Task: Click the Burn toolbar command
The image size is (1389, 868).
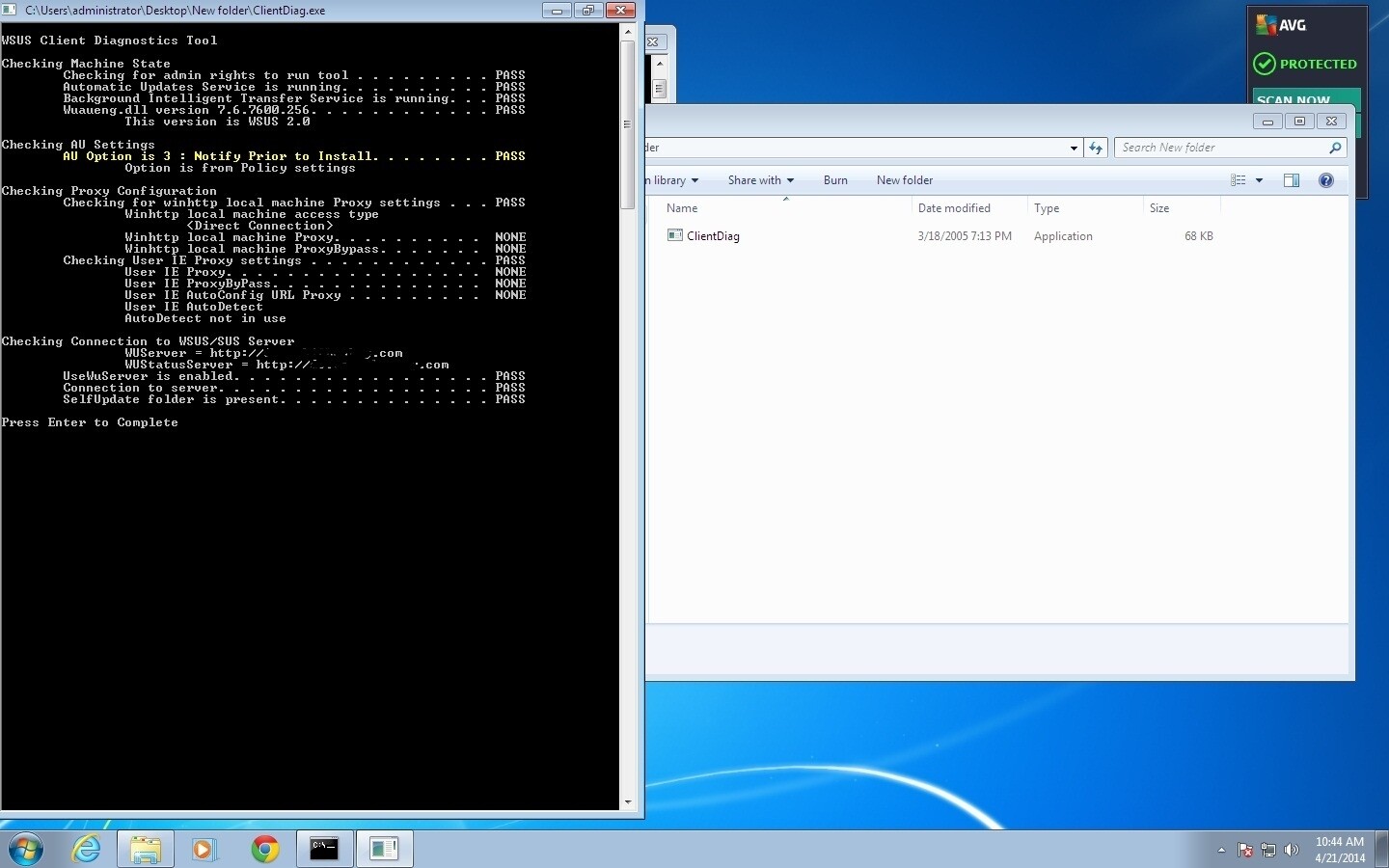Action: (x=835, y=180)
